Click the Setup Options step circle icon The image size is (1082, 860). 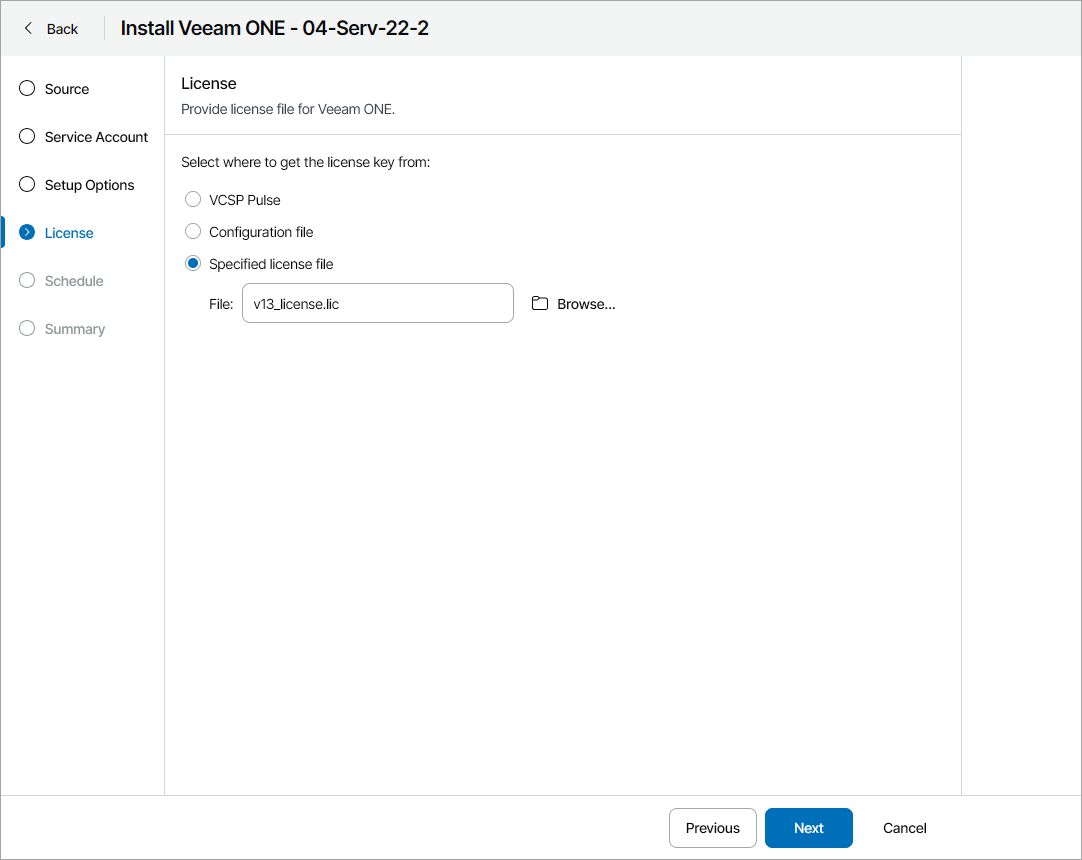(27, 185)
